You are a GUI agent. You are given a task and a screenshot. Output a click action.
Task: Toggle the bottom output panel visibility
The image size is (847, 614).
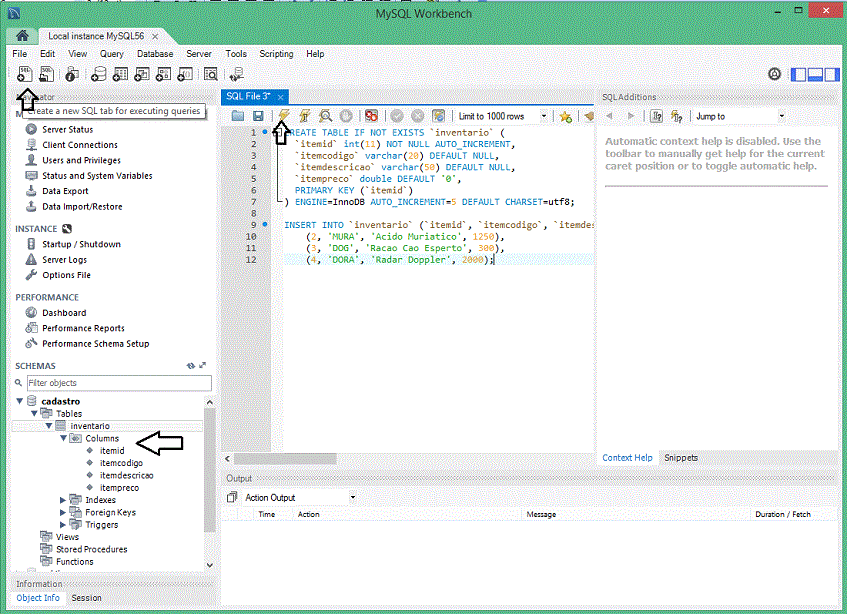(815, 75)
